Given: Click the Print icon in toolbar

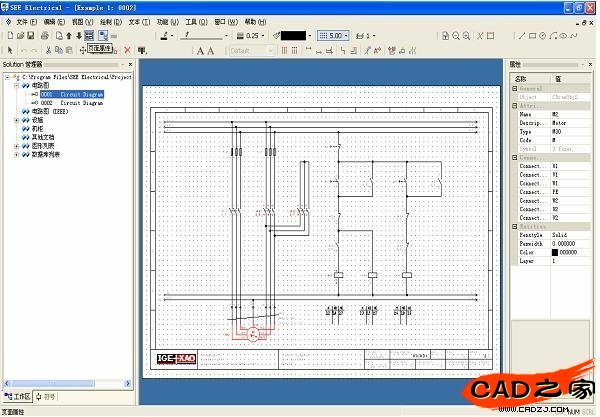Looking at the screenshot, I should [46, 35].
